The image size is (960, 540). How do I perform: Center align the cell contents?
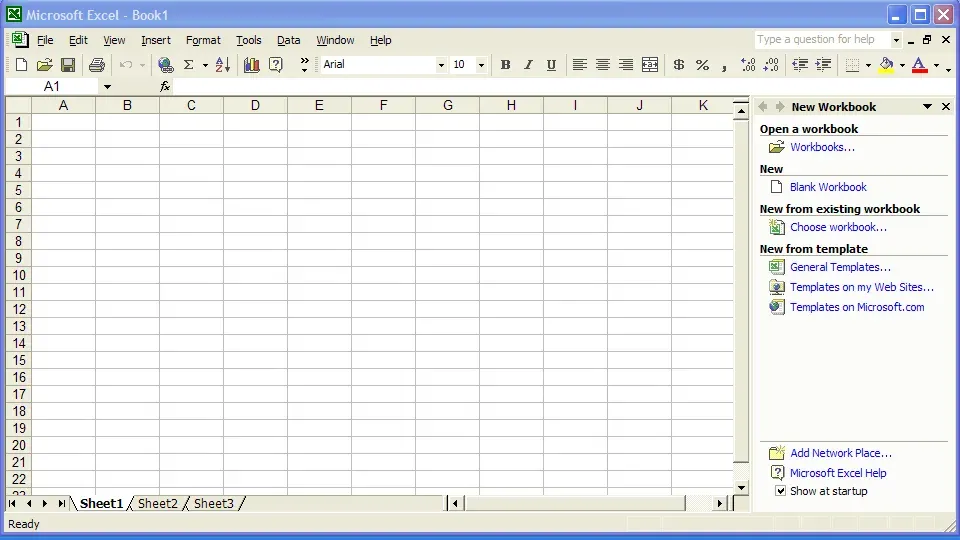pos(602,65)
